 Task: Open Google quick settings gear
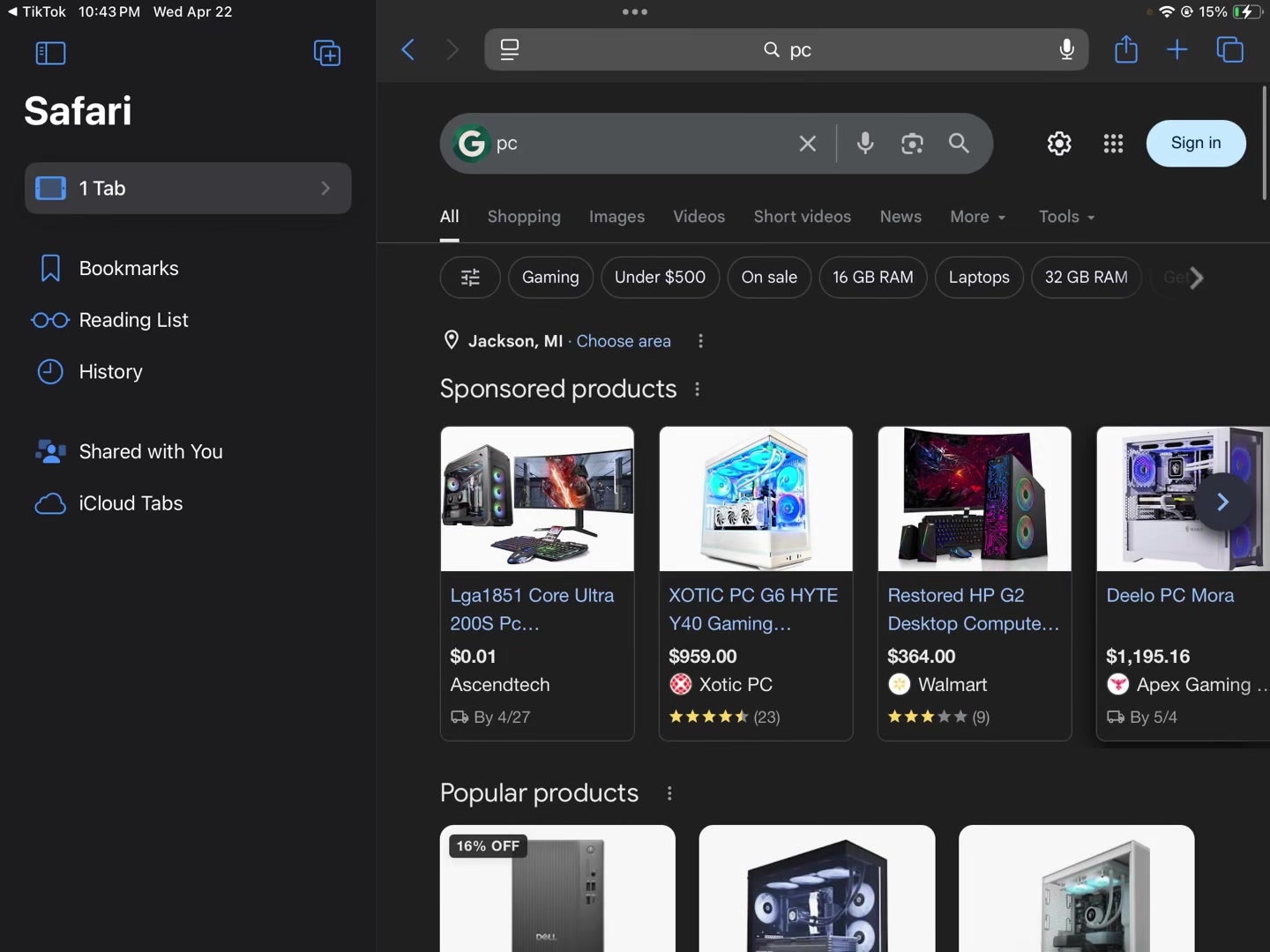1059,143
